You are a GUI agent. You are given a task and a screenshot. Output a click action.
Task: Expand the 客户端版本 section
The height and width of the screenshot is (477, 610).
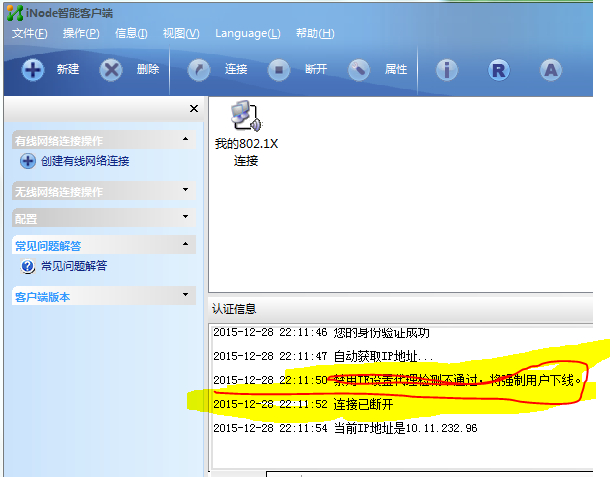point(186,295)
